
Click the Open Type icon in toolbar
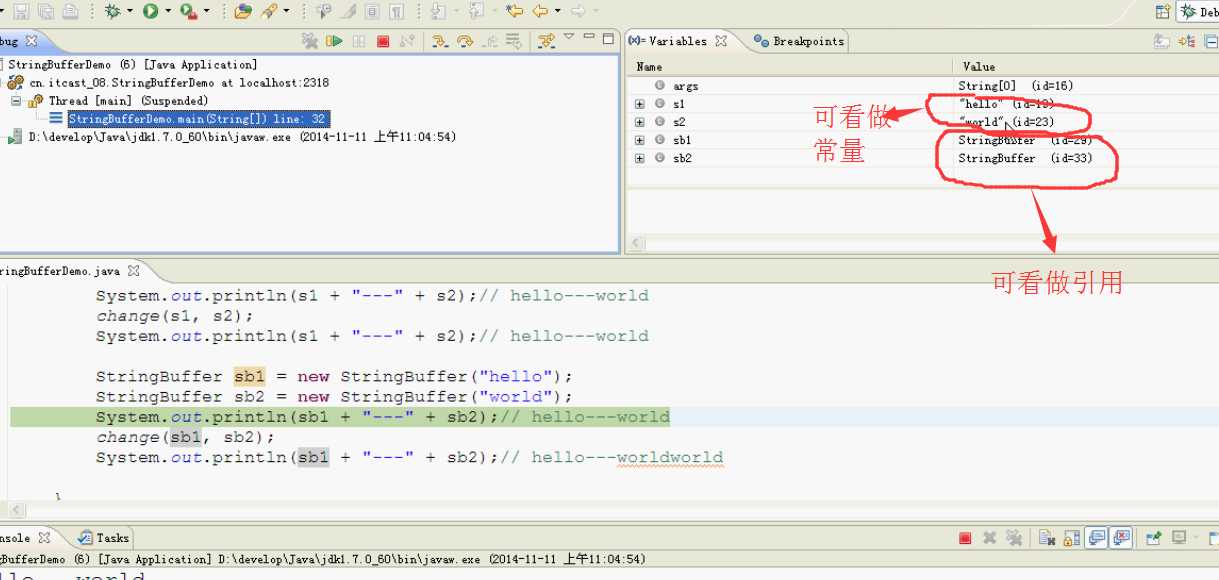point(243,11)
